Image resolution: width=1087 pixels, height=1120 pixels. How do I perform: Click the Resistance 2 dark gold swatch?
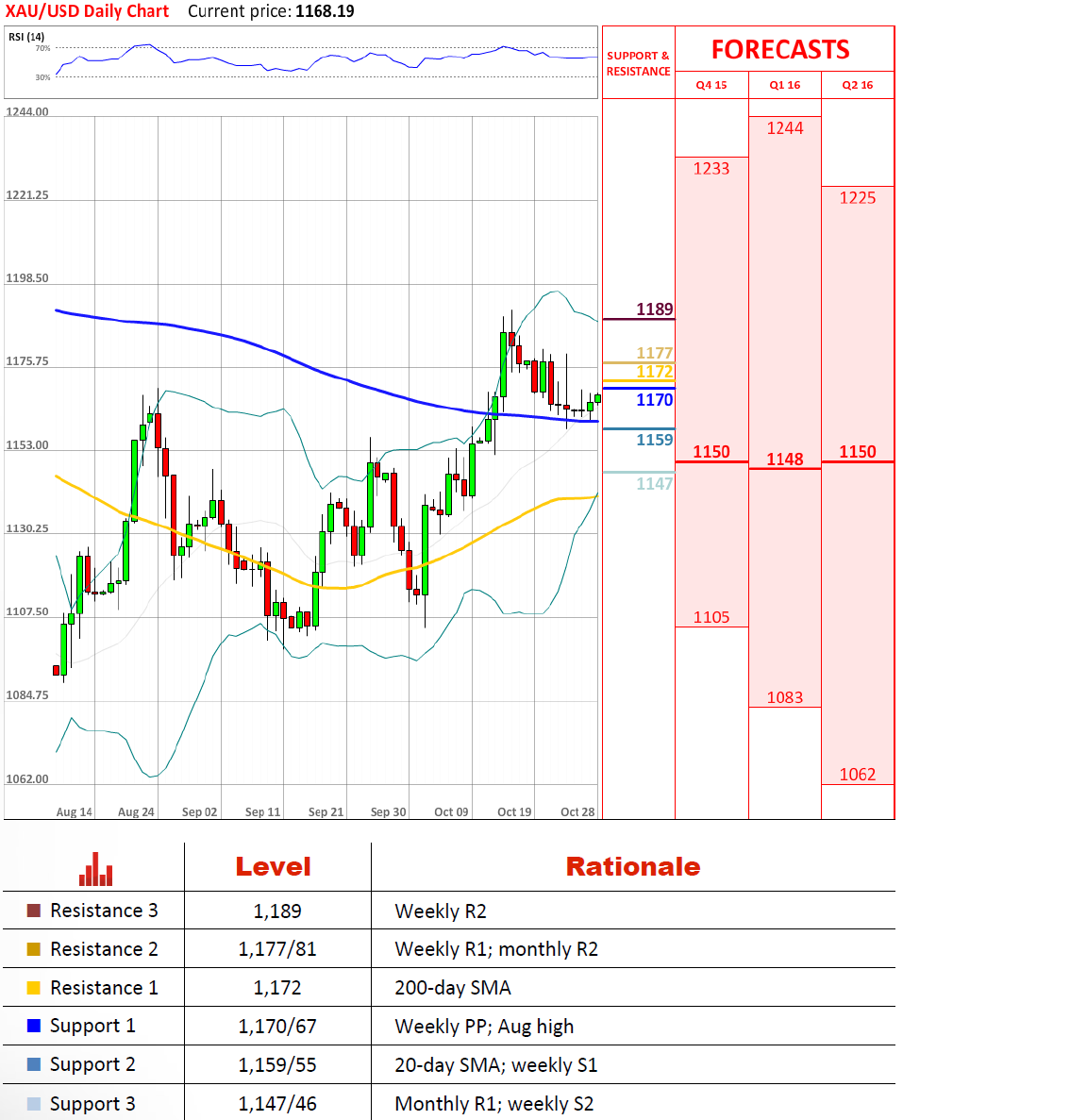coord(34,949)
